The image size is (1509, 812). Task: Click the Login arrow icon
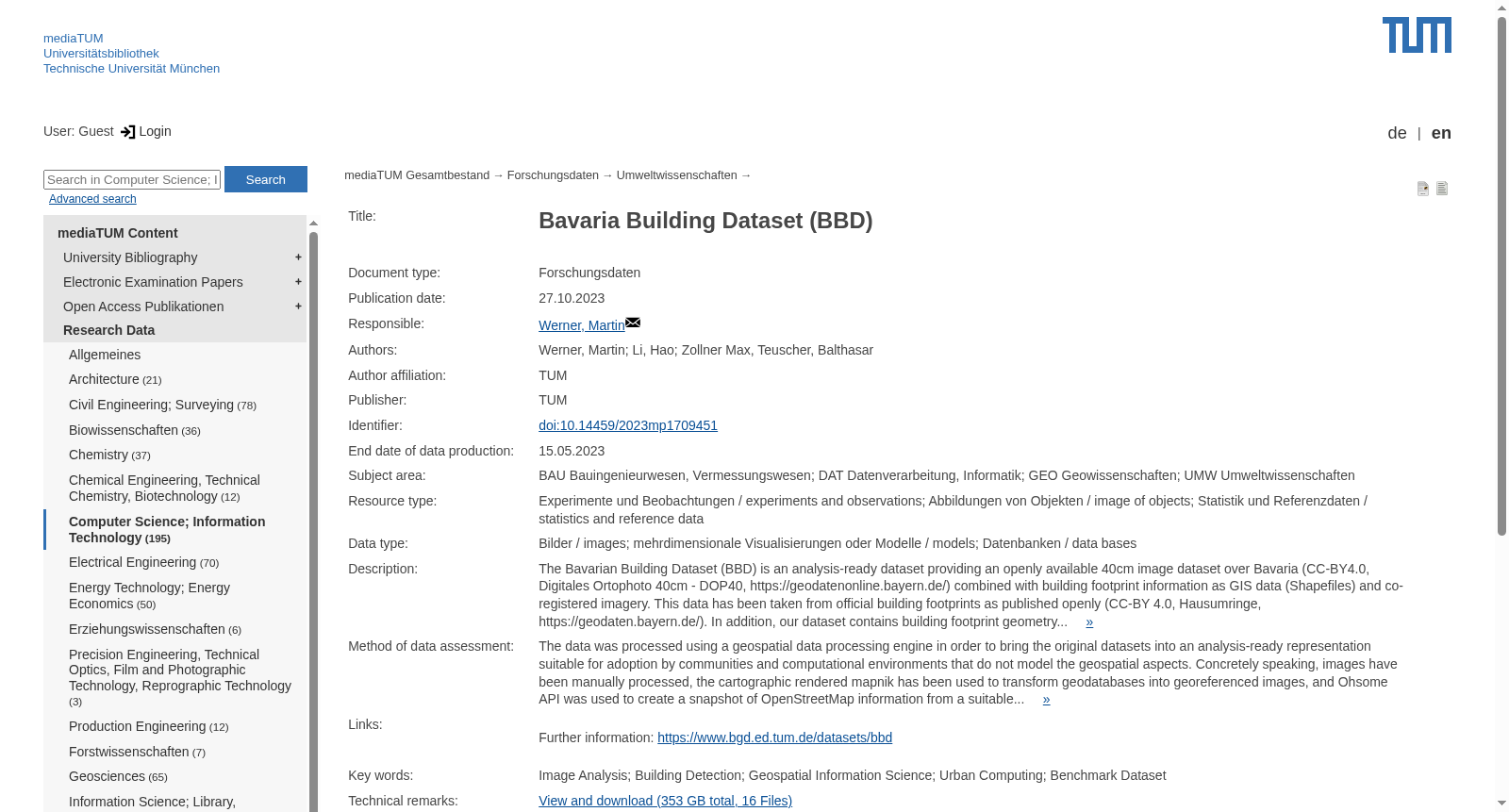point(128,132)
